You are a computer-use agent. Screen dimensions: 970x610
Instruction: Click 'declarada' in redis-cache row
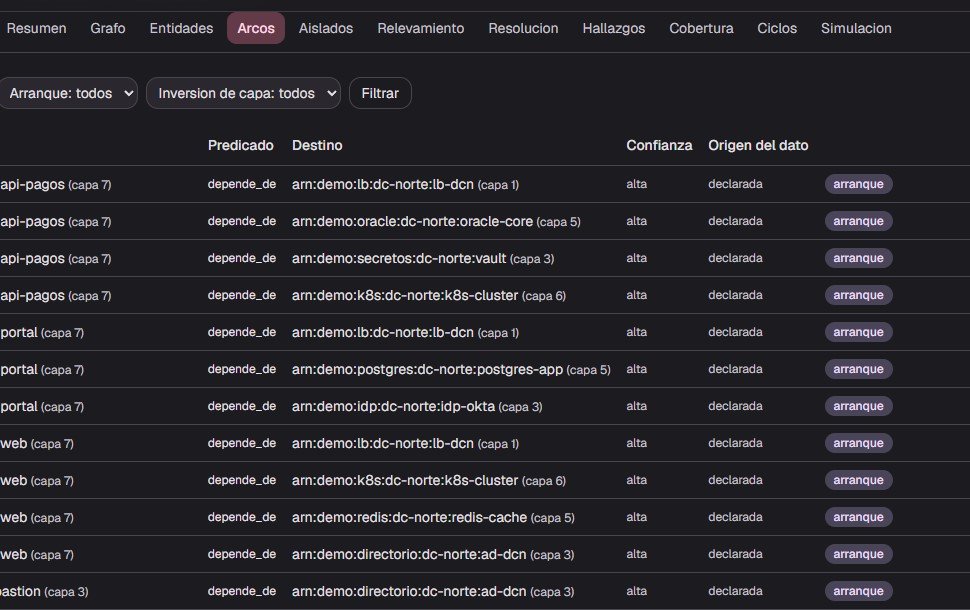coord(736,517)
